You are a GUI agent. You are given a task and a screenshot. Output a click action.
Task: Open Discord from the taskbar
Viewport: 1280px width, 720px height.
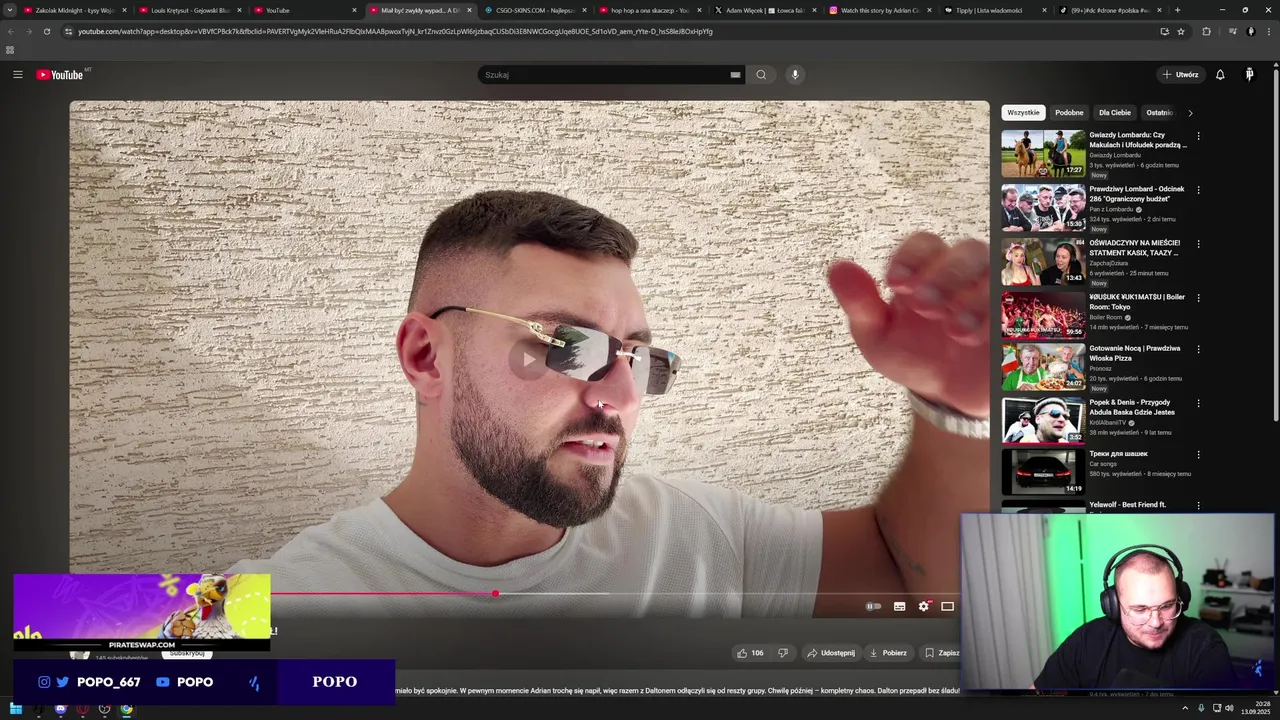tap(60, 709)
